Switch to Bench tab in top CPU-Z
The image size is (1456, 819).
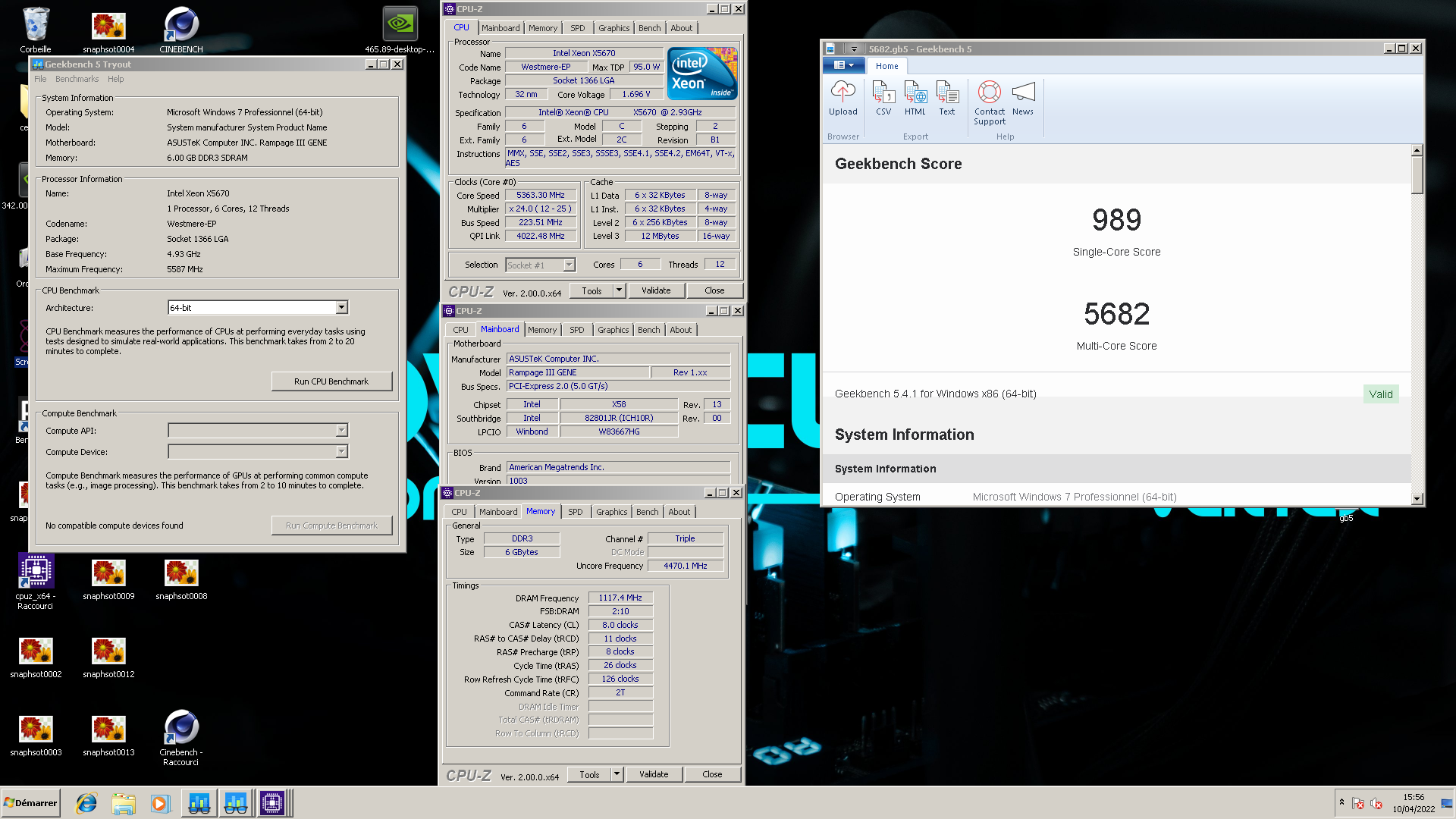tap(649, 28)
